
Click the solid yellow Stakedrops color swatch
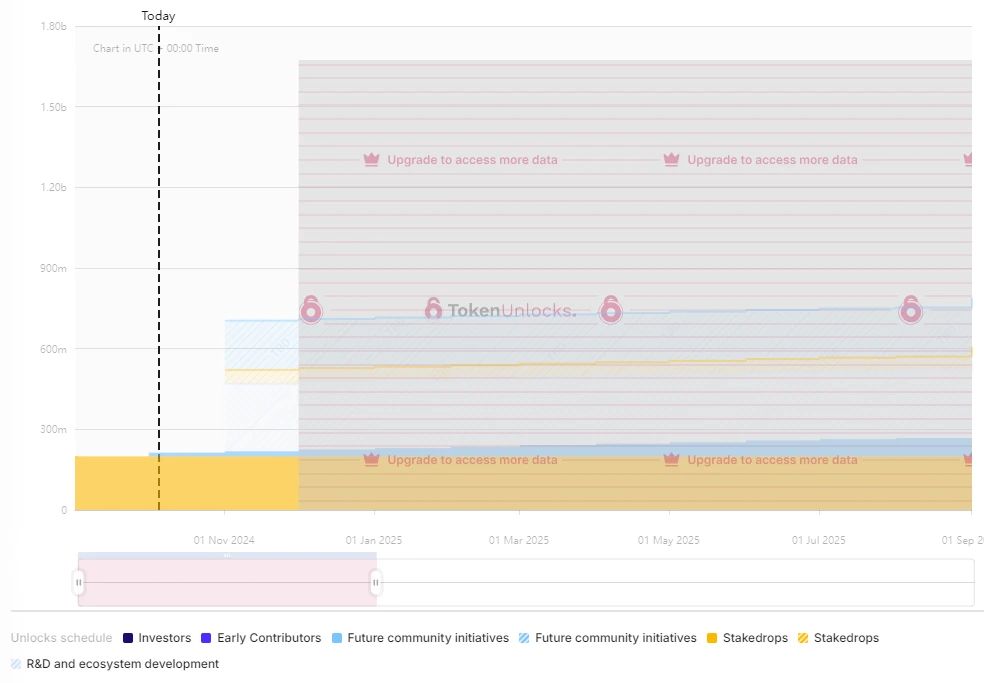coord(712,638)
